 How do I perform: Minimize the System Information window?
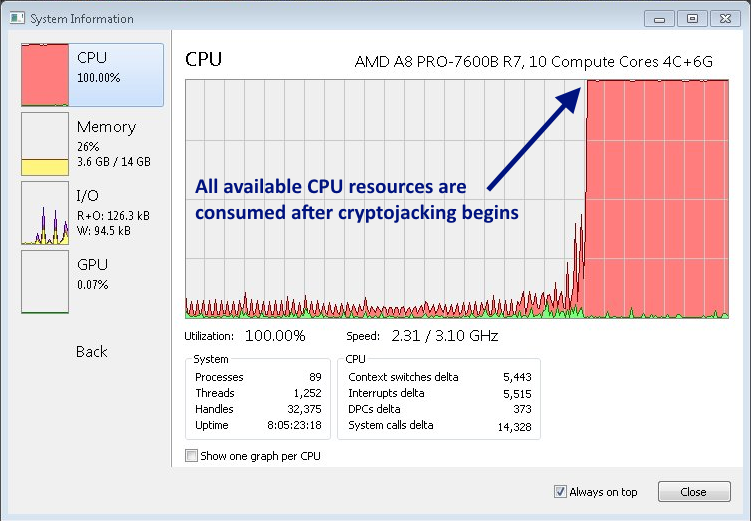pos(659,18)
